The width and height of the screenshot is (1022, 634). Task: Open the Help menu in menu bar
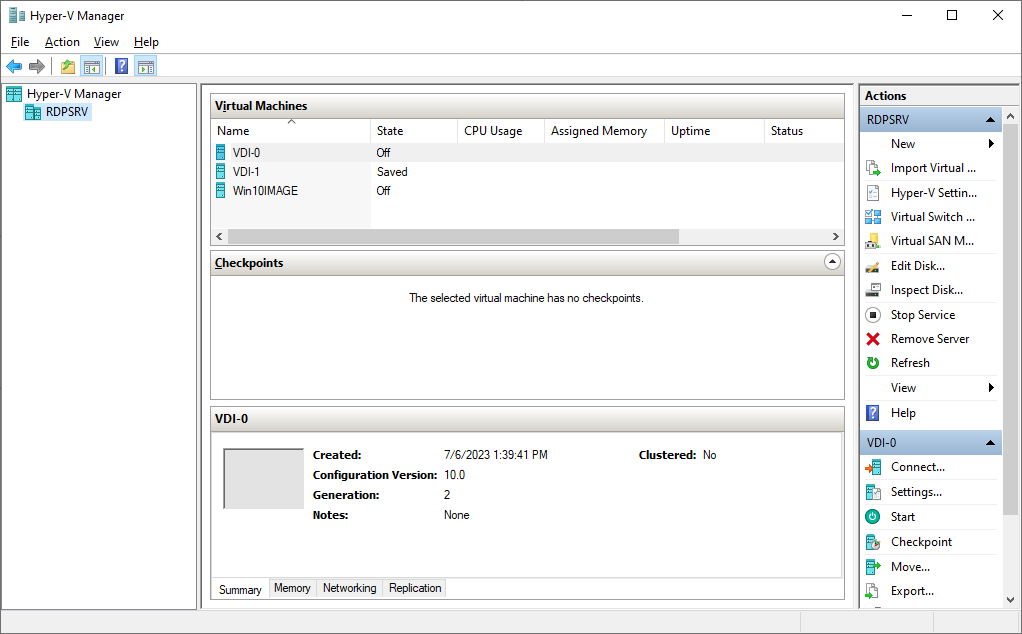point(146,42)
